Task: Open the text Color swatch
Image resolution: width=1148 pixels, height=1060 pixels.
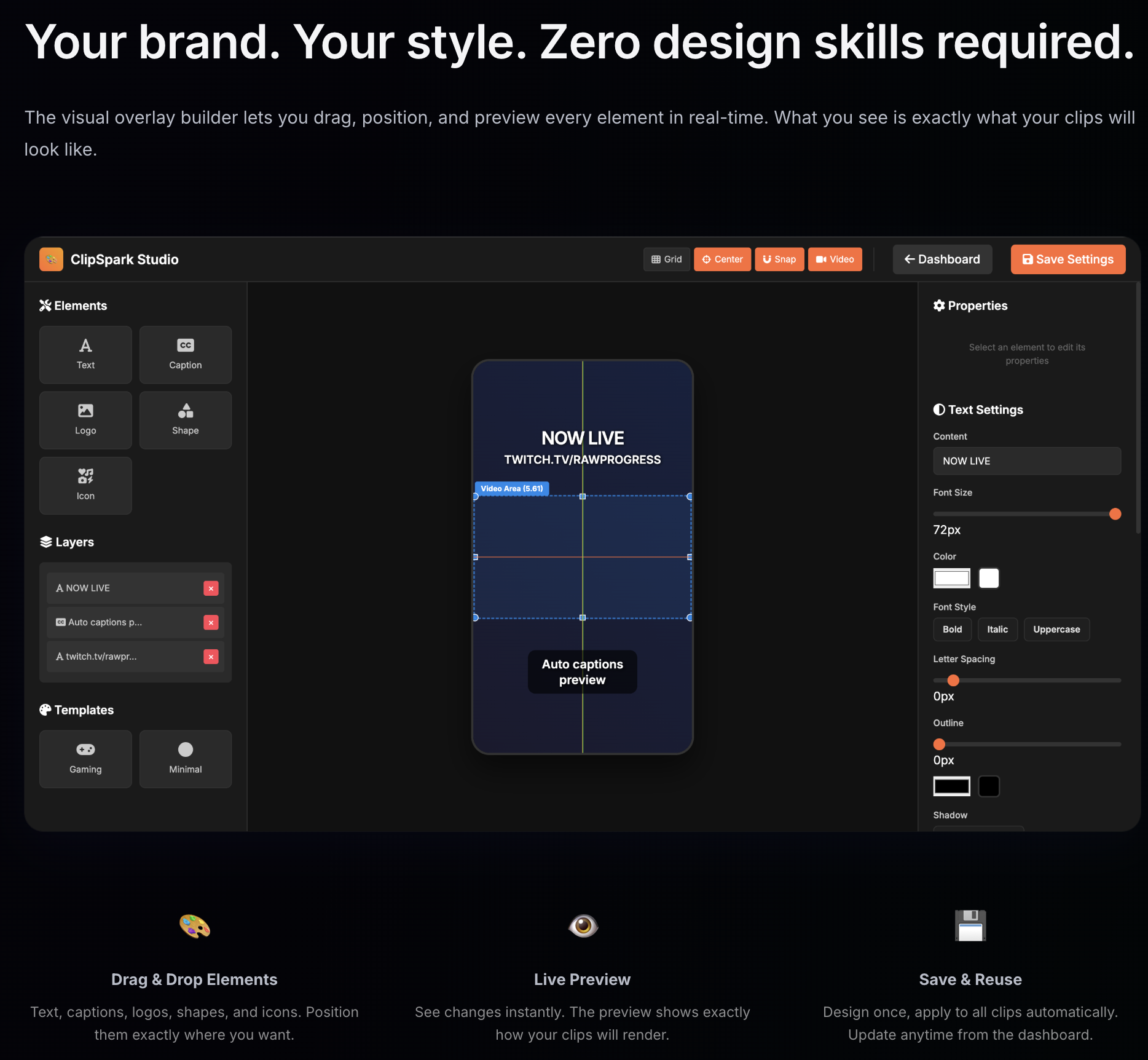Action: [951, 578]
